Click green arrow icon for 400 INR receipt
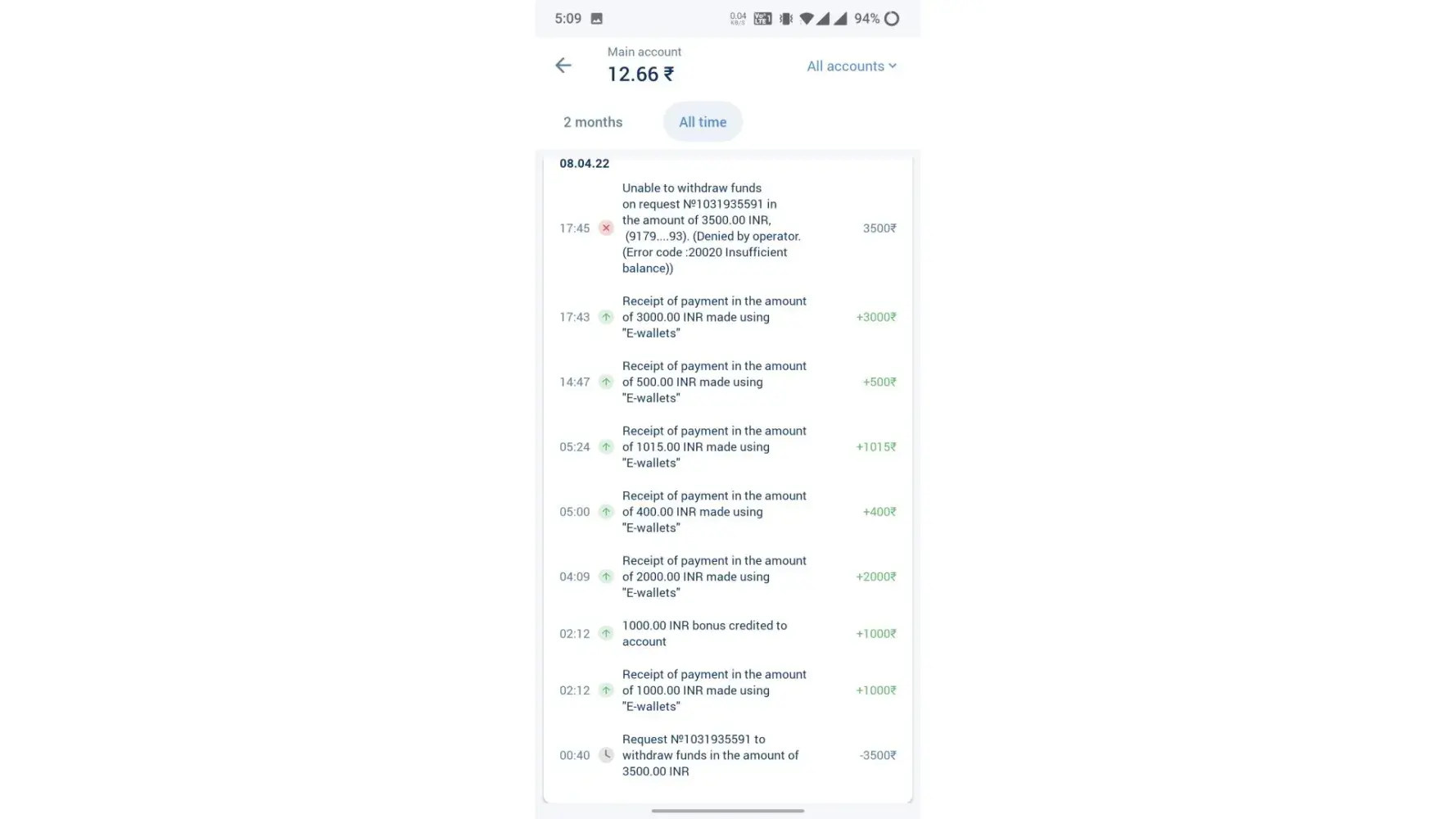Screen dimensions: 1456x819 606,512
